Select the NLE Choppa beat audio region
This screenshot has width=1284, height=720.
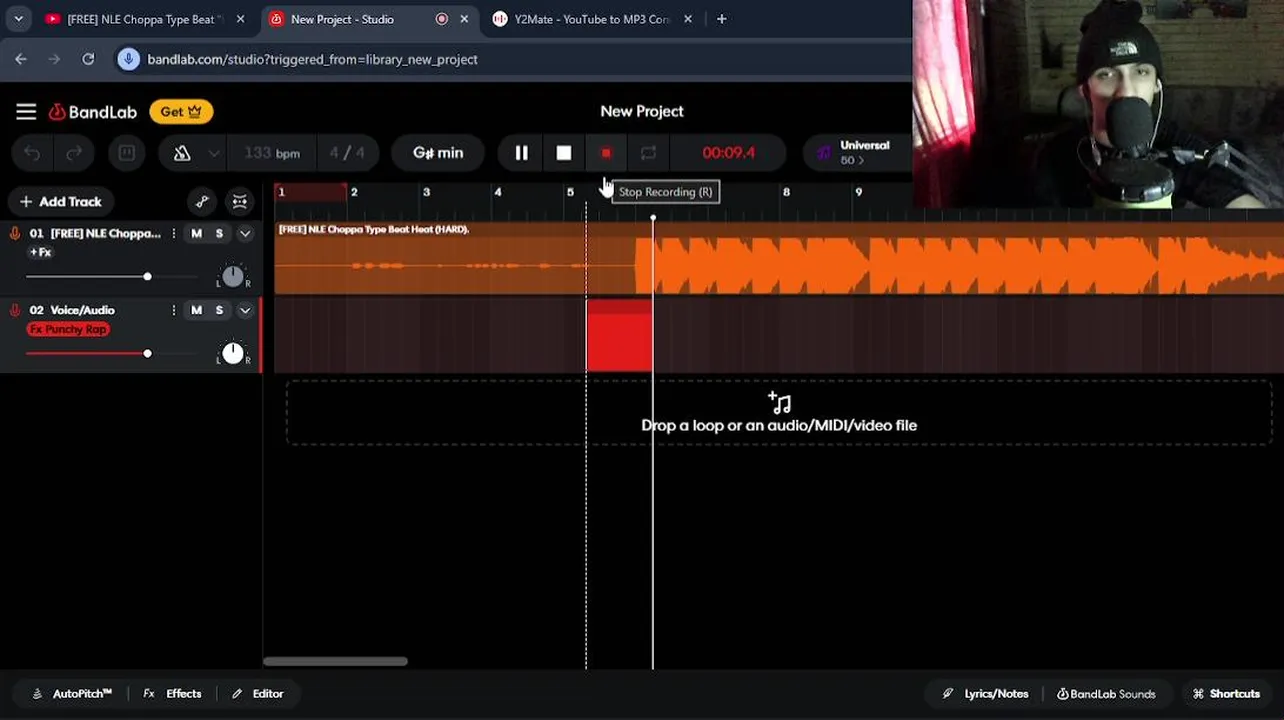click(x=779, y=258)
